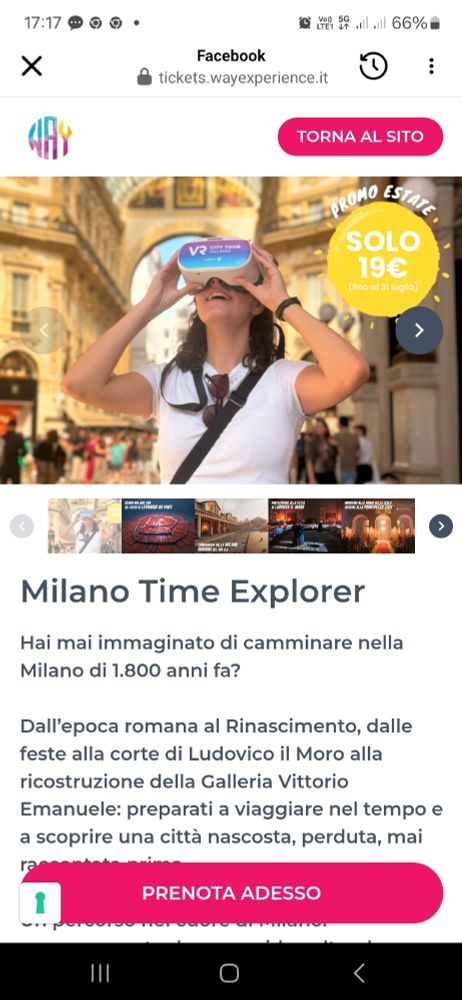
Task: Select the court feast thumbnail
Action: 304,526
